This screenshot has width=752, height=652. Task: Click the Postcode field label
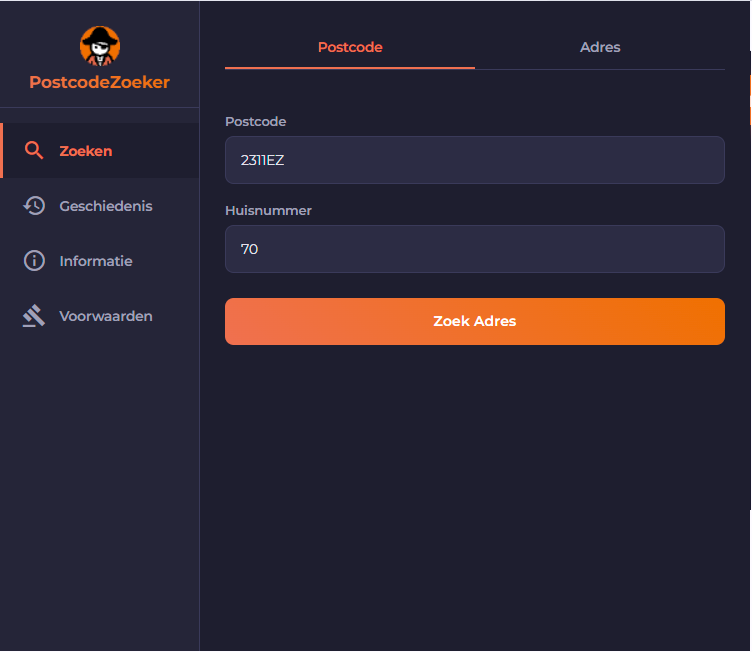256,121
